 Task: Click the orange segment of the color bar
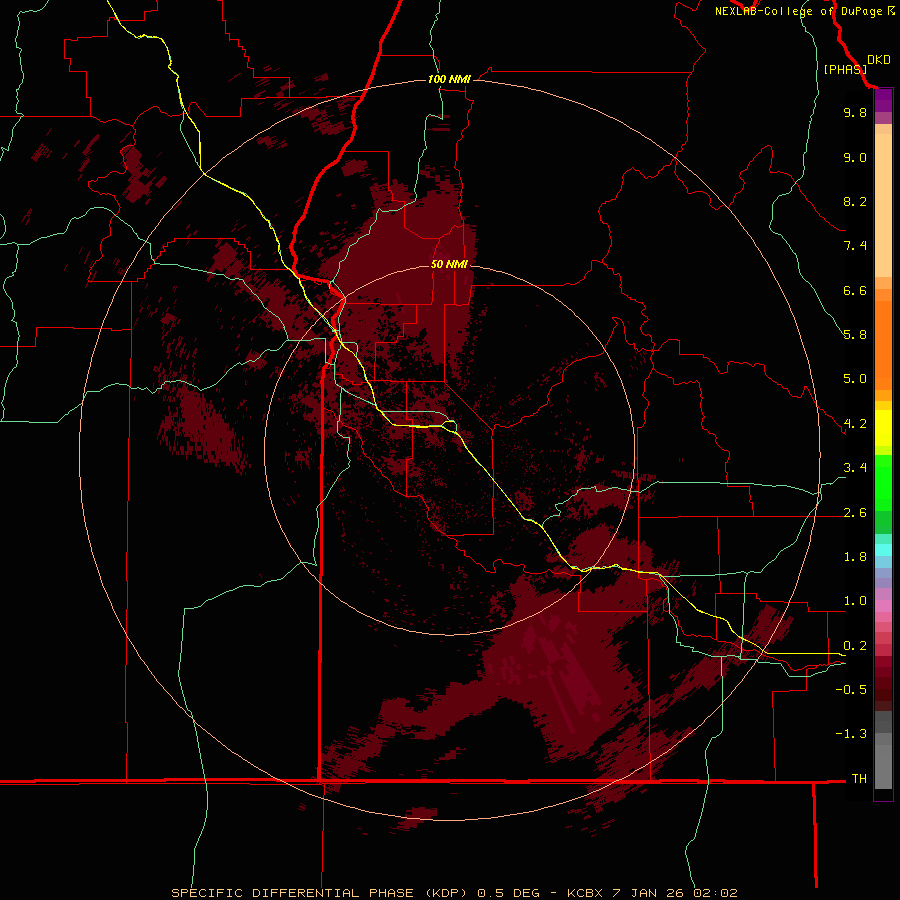pyautogui.click(x=883, y=346)
